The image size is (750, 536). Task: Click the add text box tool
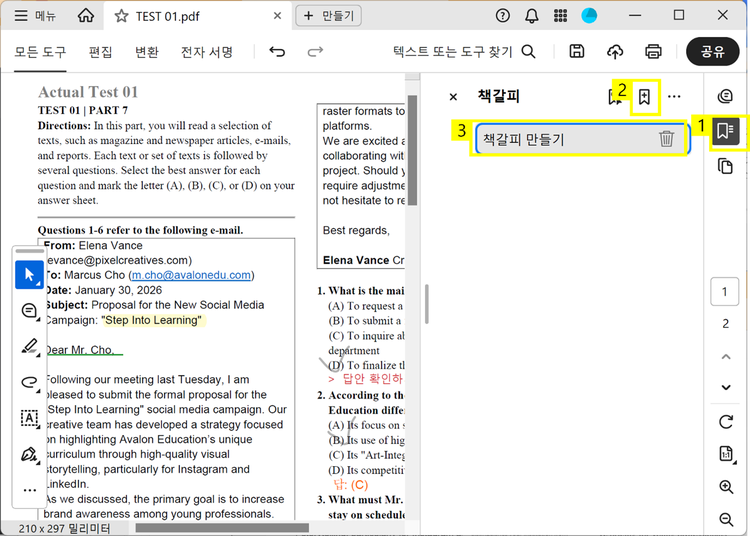(29, 418)
